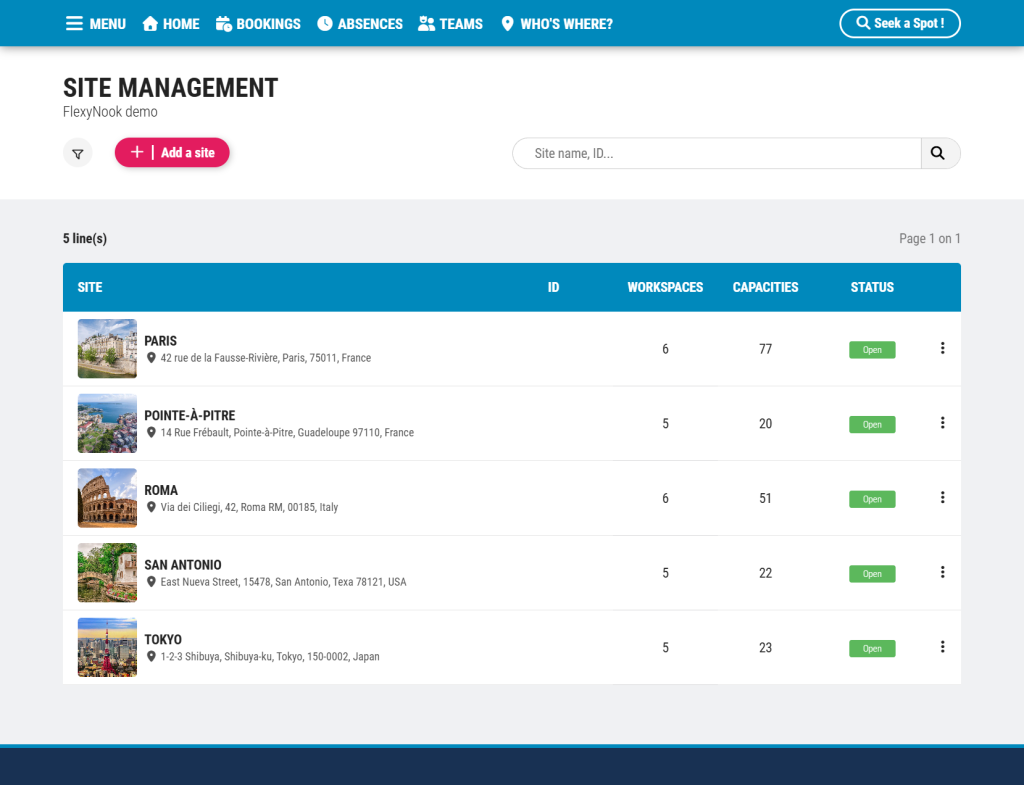Click the magnifier search button
Image resolution: width=1024 pixels, height=785 pixels.
pyautogui.click(x=940, y=153)
